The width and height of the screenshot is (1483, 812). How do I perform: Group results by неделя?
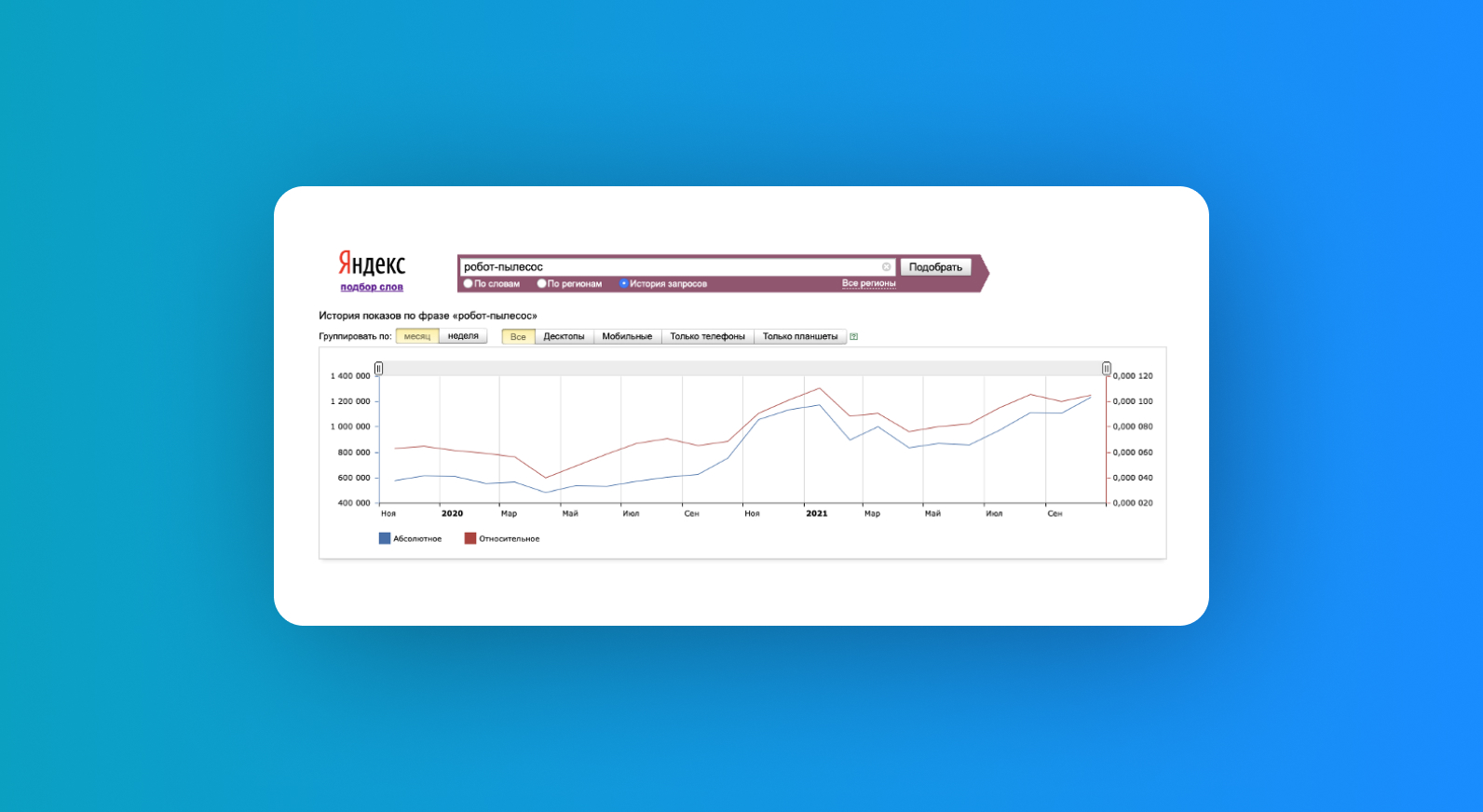[x=463, y=336]
